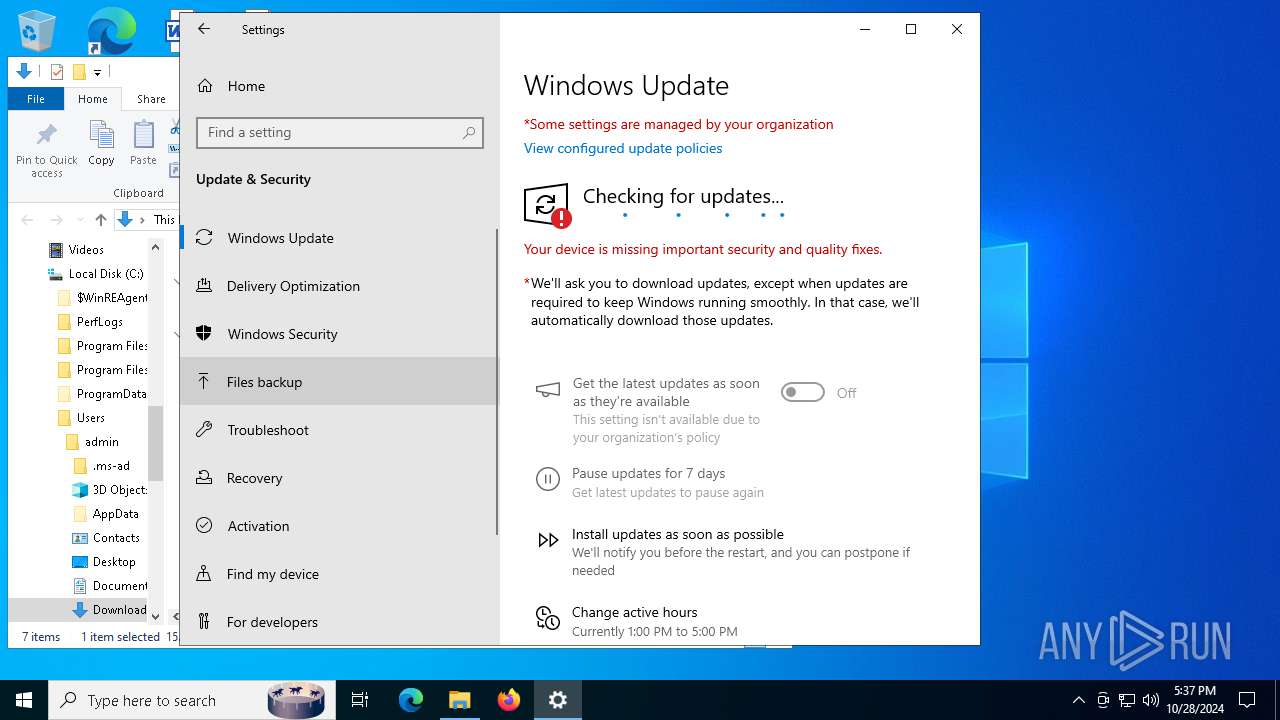Click the Find a setting search box
Screen dimensions: 1280x720
coord(340,132)
